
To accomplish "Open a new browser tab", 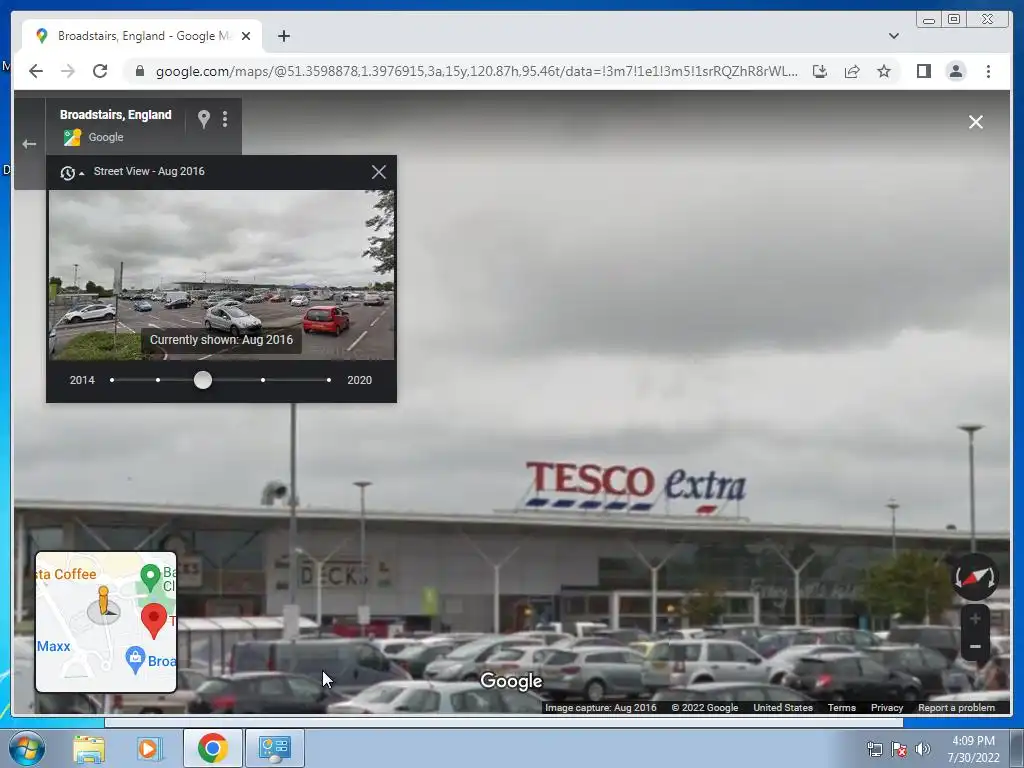I will tap(283, 36).
